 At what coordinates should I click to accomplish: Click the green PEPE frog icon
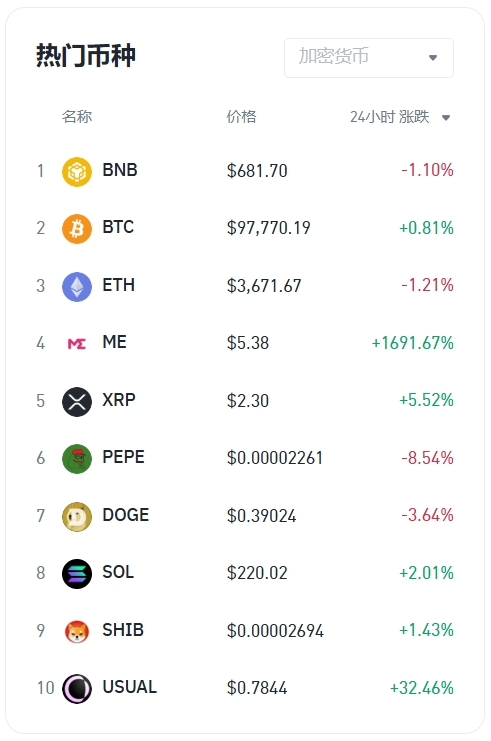(77, 459)
